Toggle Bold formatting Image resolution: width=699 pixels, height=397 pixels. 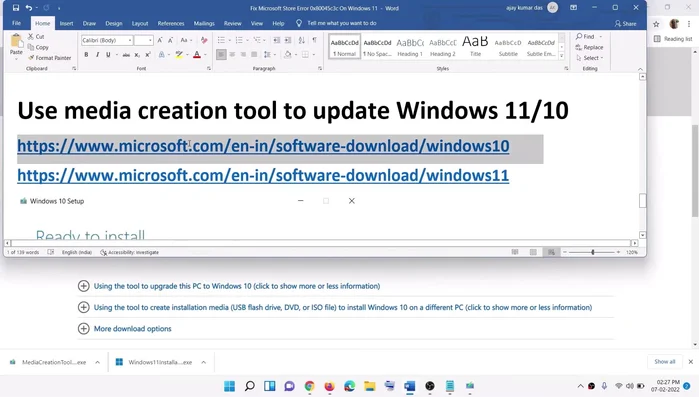[86, 54]
